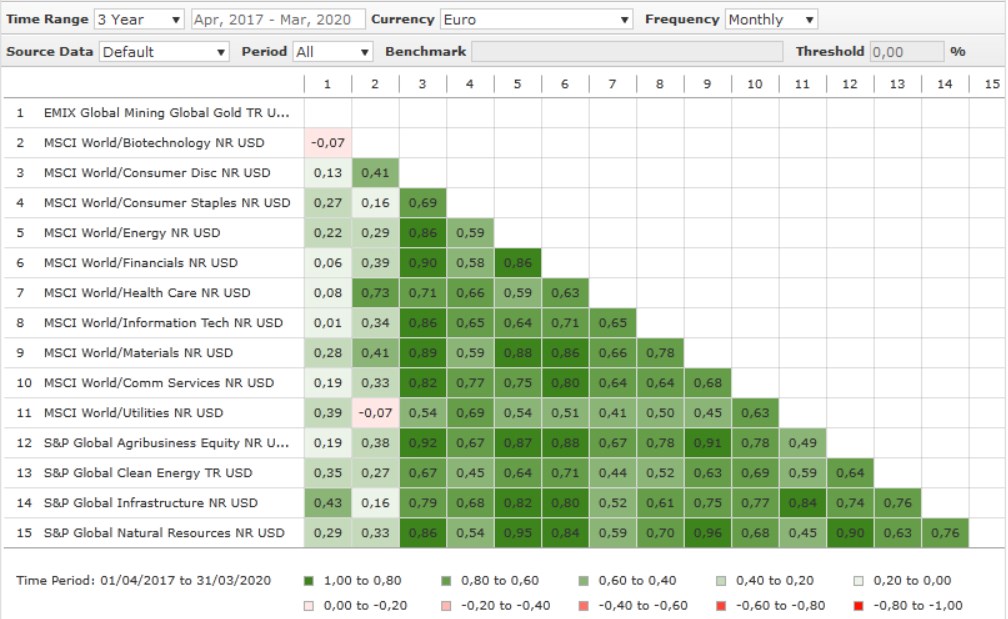Open the Currency dropdown showing Euro

point(537,20)
